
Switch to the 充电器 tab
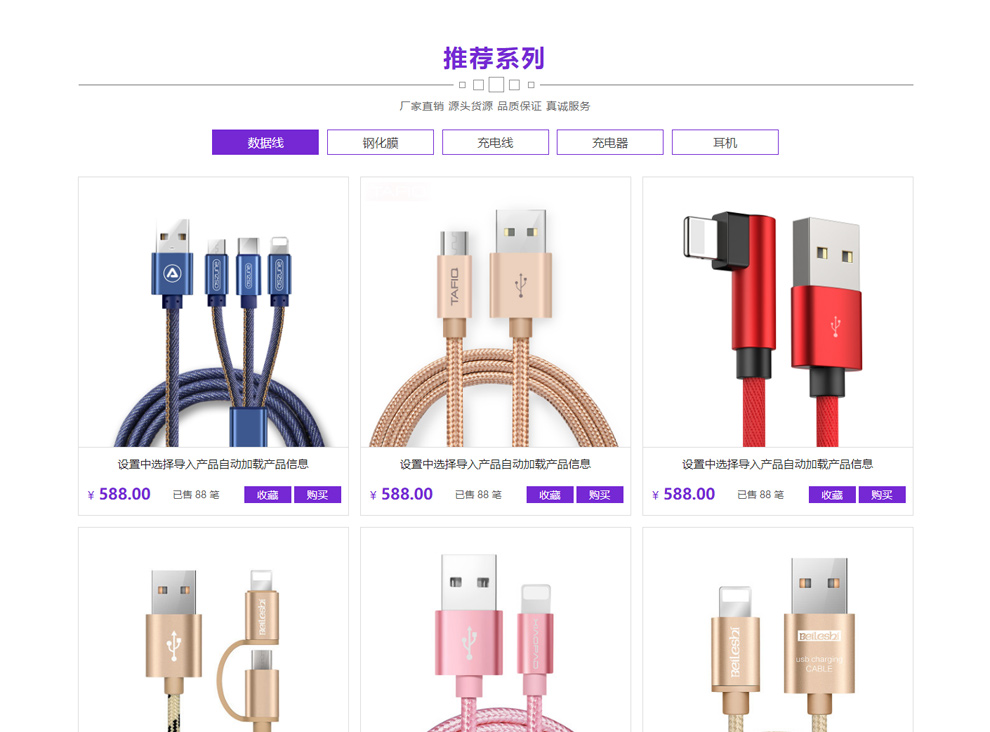(610, 142)
